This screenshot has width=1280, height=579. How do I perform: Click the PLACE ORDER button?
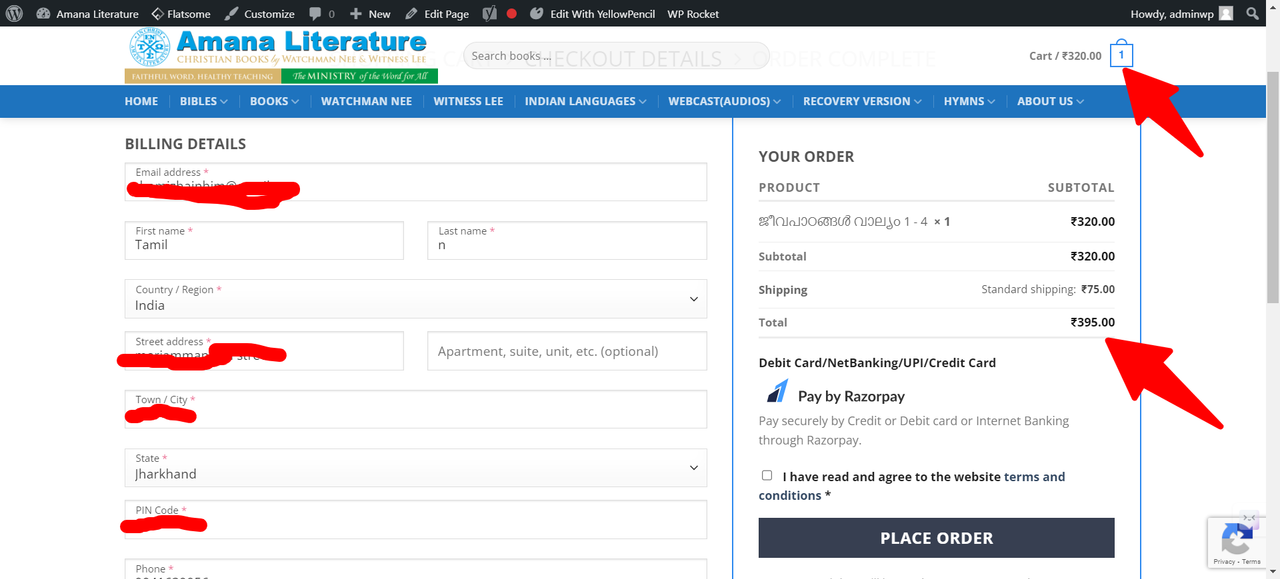[x=936, y=538]
